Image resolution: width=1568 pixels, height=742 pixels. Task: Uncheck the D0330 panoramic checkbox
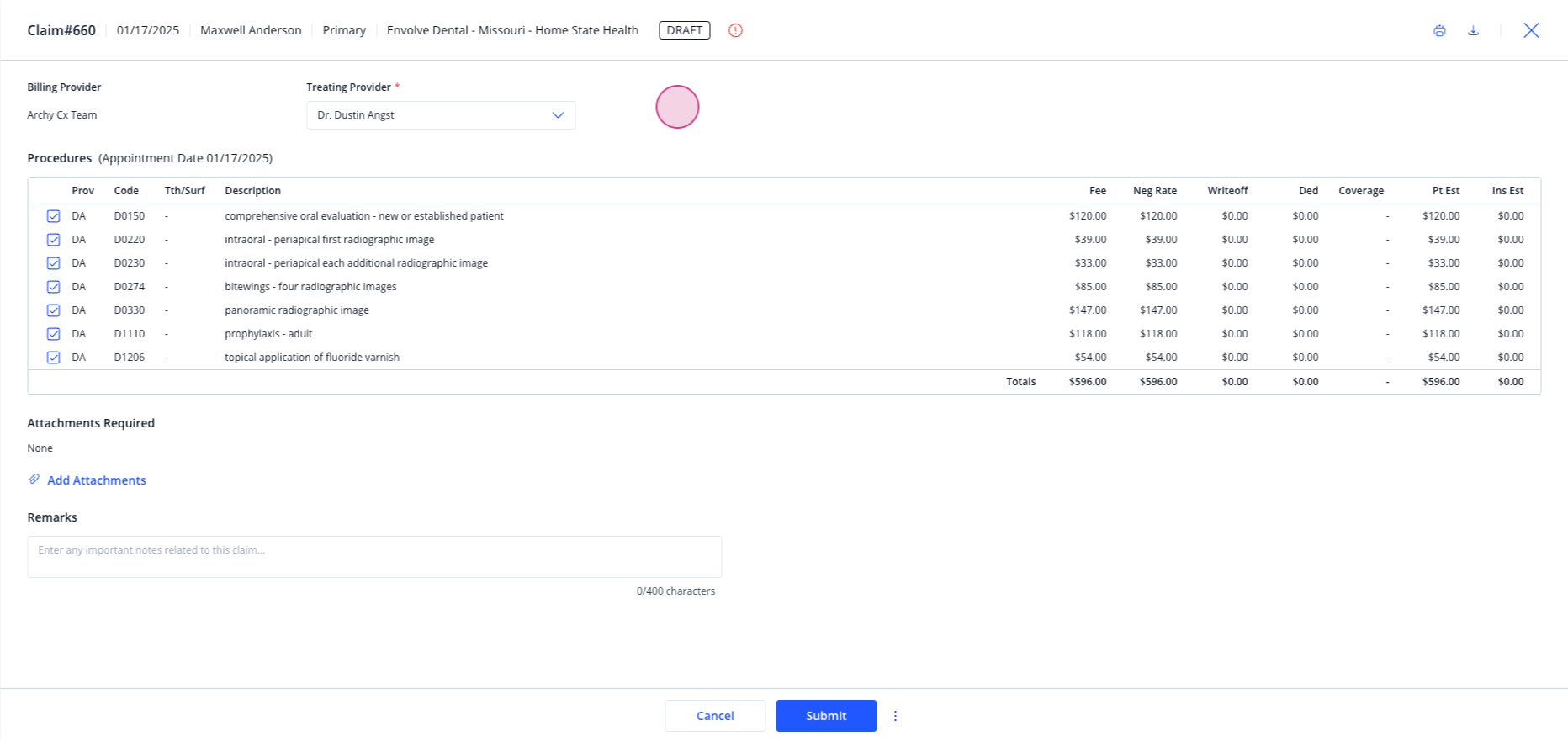click(53, 310)
